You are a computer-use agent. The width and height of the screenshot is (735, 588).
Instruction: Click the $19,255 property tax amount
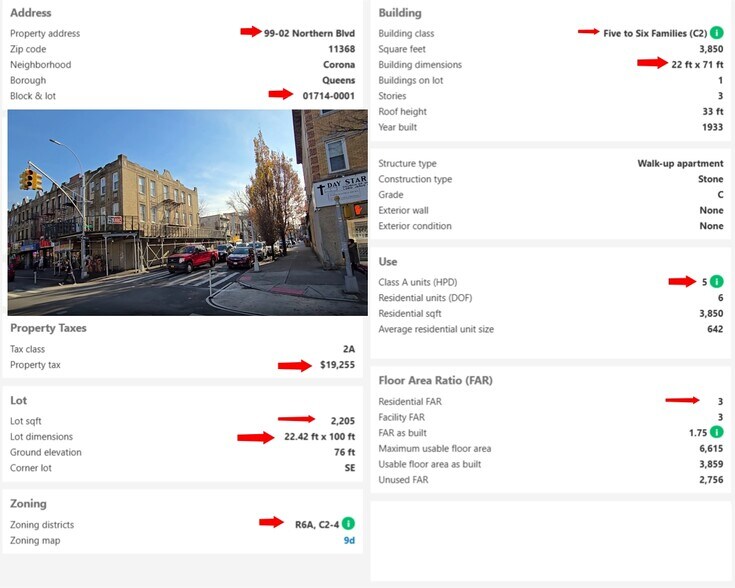point(336,365)
